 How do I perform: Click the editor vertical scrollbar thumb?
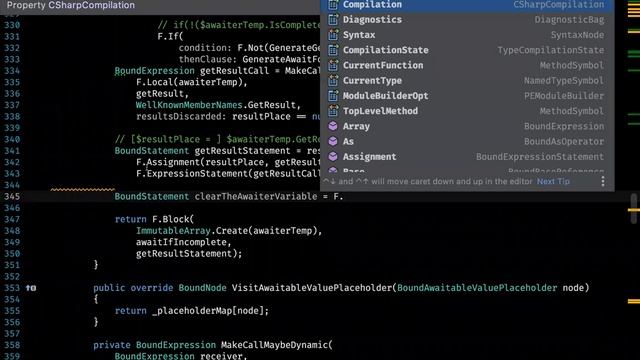pyautogui.click(x=633, y=209)
